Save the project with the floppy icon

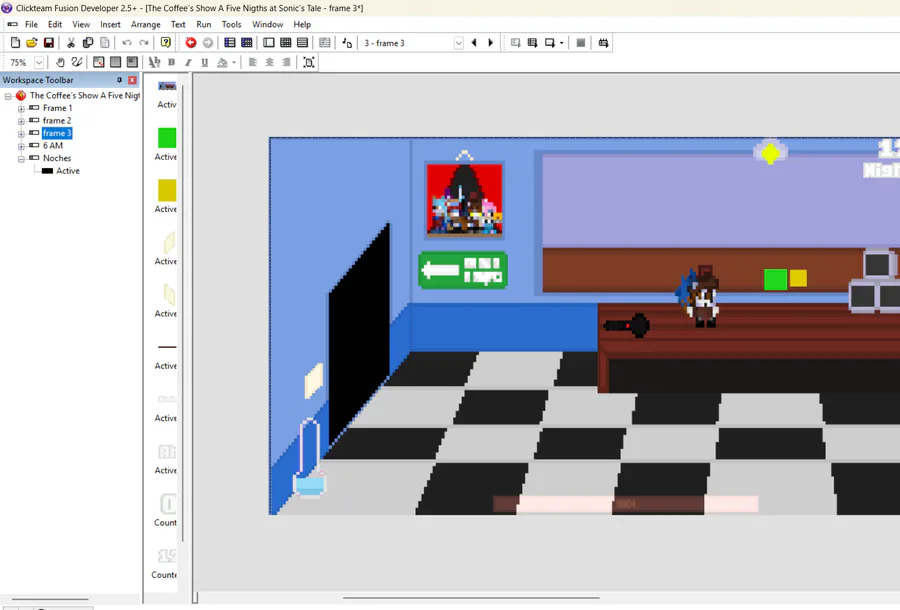(49, 42)
